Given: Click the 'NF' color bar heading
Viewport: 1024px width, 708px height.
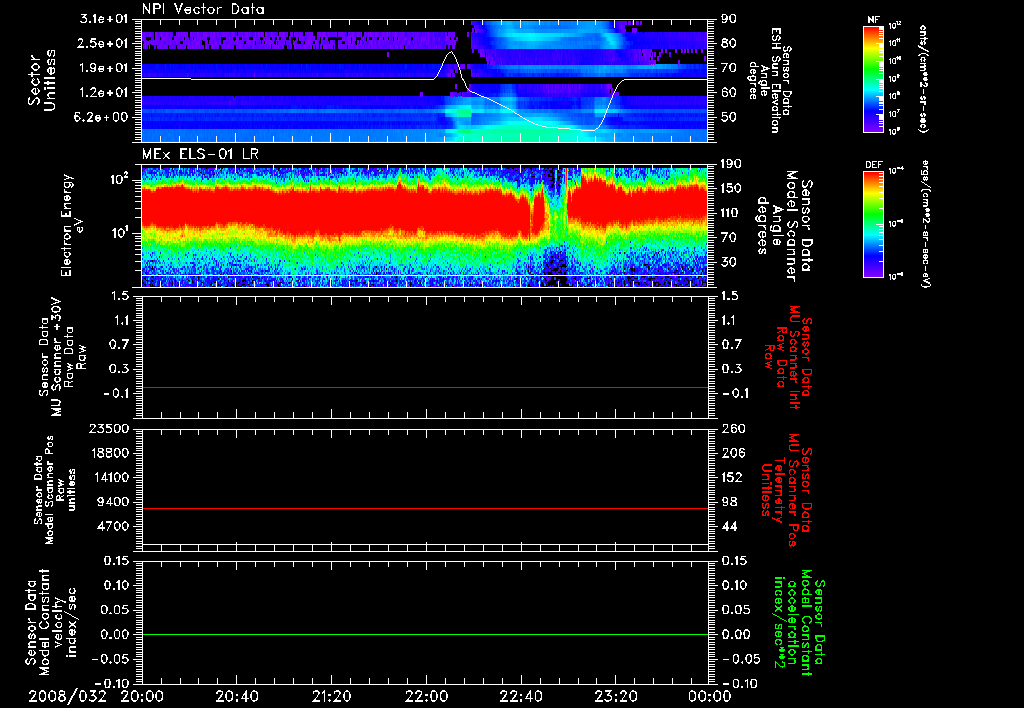Looking at the screenshot, I should [873, 20].
